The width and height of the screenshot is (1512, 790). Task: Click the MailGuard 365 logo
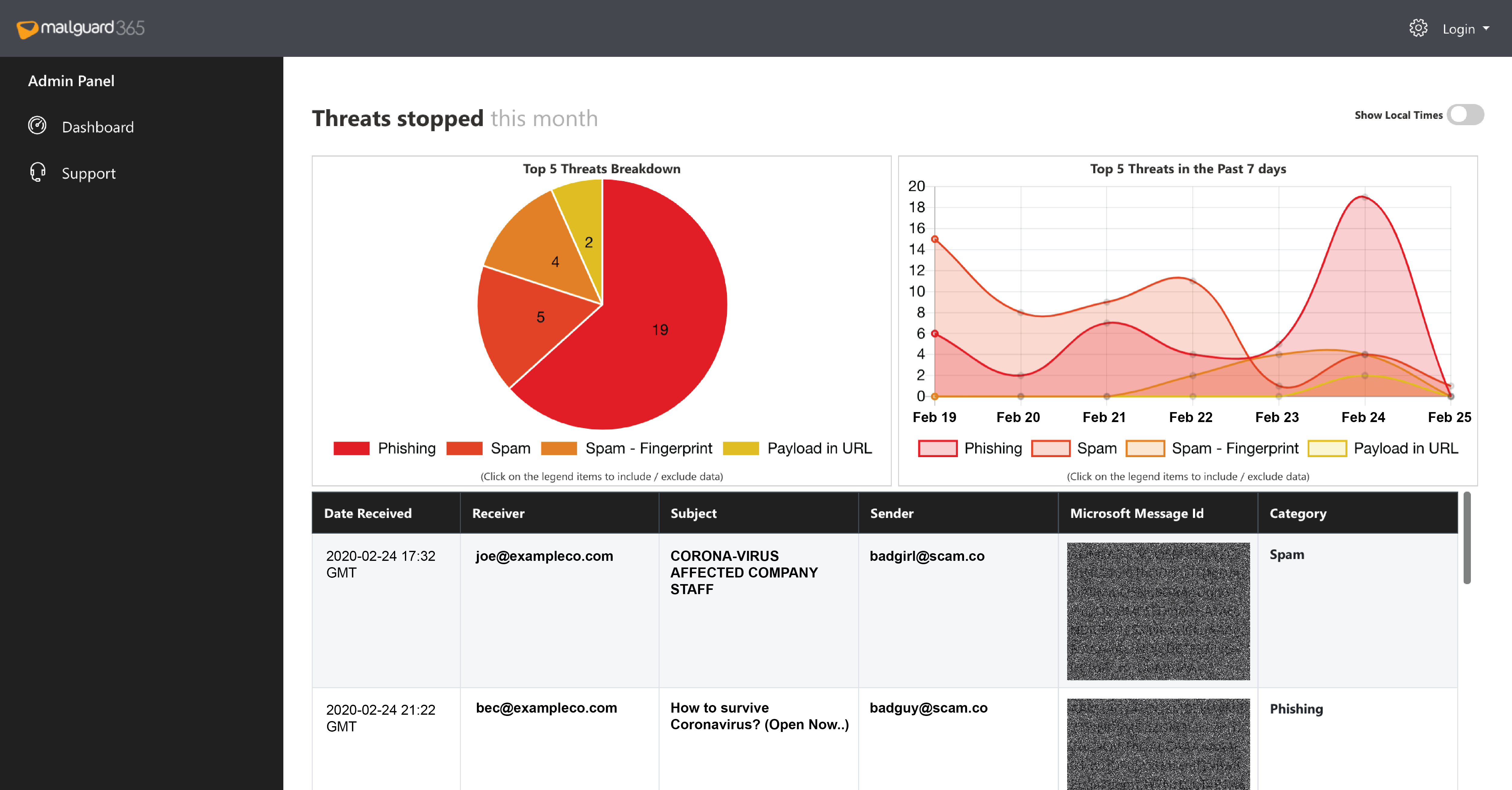[x=80, y=28]
